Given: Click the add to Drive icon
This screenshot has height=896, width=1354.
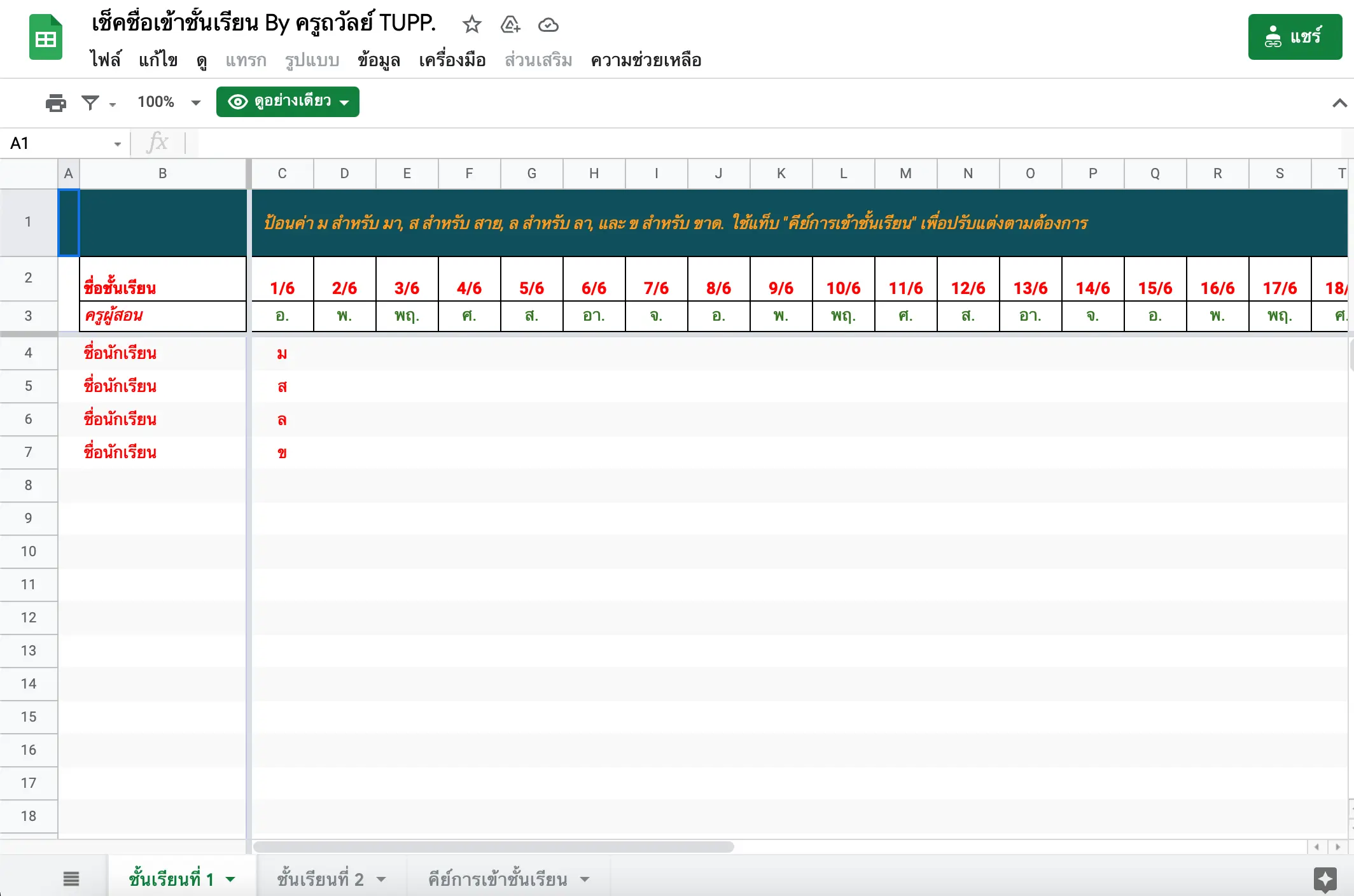Looking at the screenshot, I should tap(510, 25).
